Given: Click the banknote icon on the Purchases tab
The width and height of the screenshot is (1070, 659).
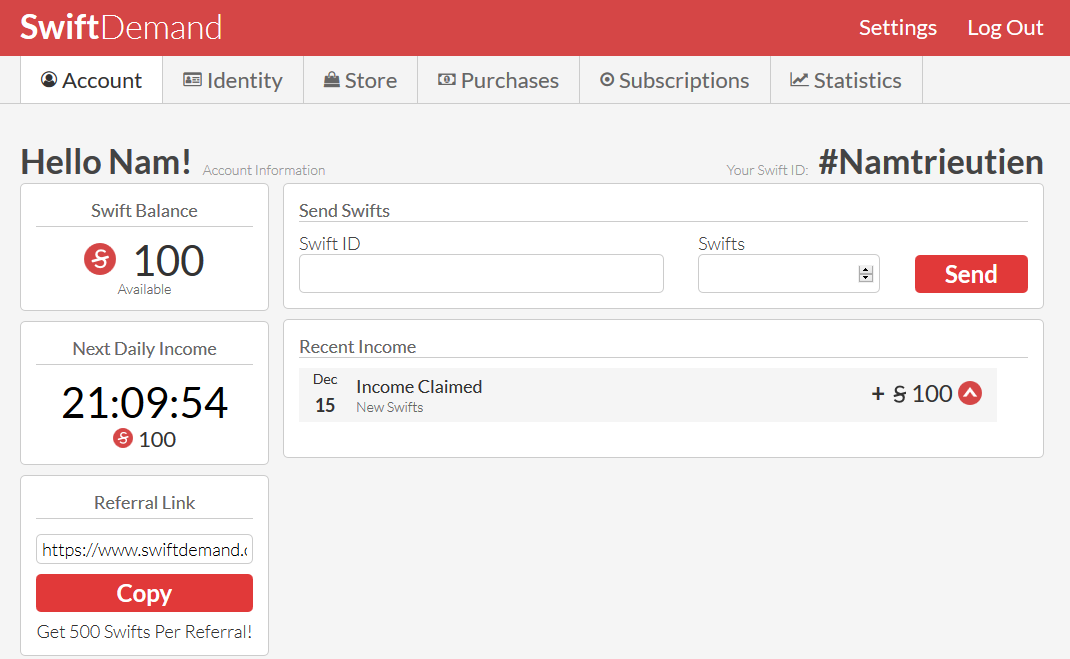Looking at the screenshot, I should (447, 80).
